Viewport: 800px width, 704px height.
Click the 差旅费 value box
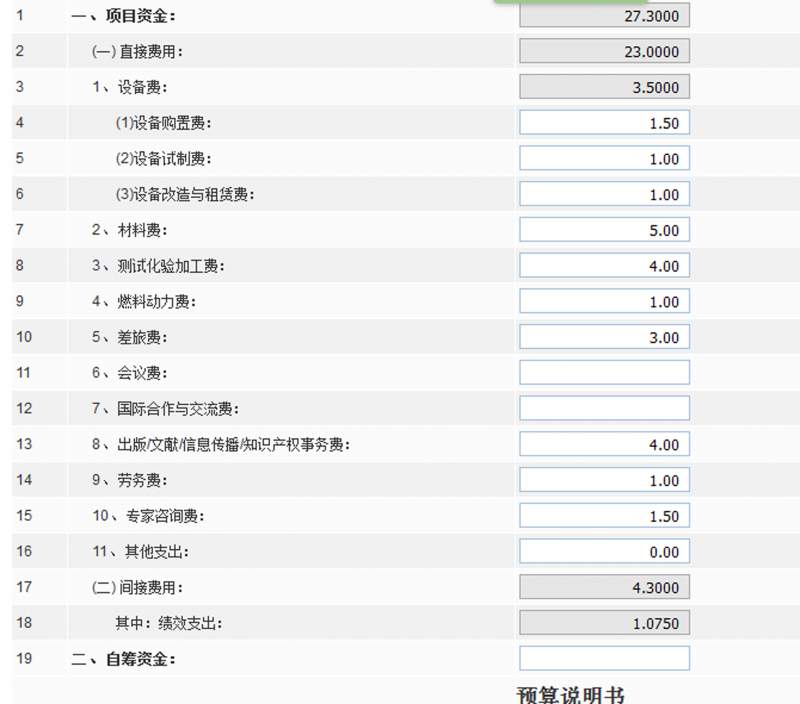pyautogui.click(x=605, y=337)
